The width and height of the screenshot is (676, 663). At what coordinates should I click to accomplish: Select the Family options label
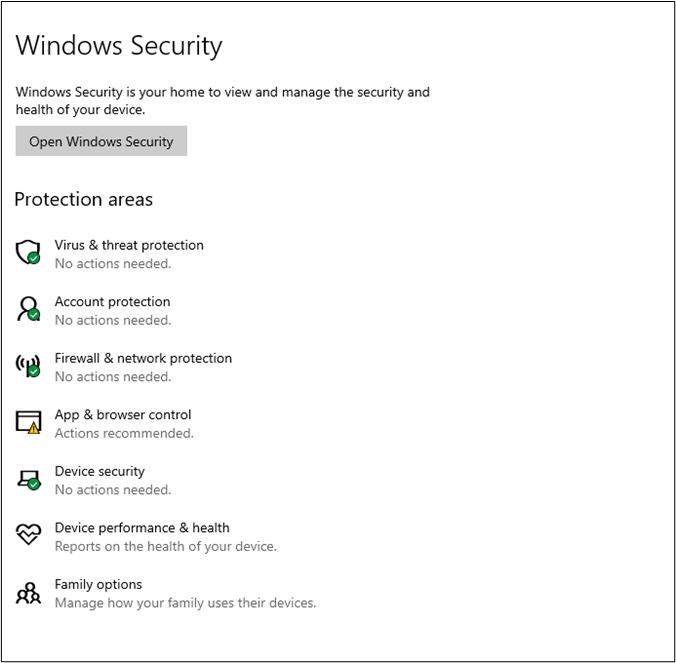(98, 584)
